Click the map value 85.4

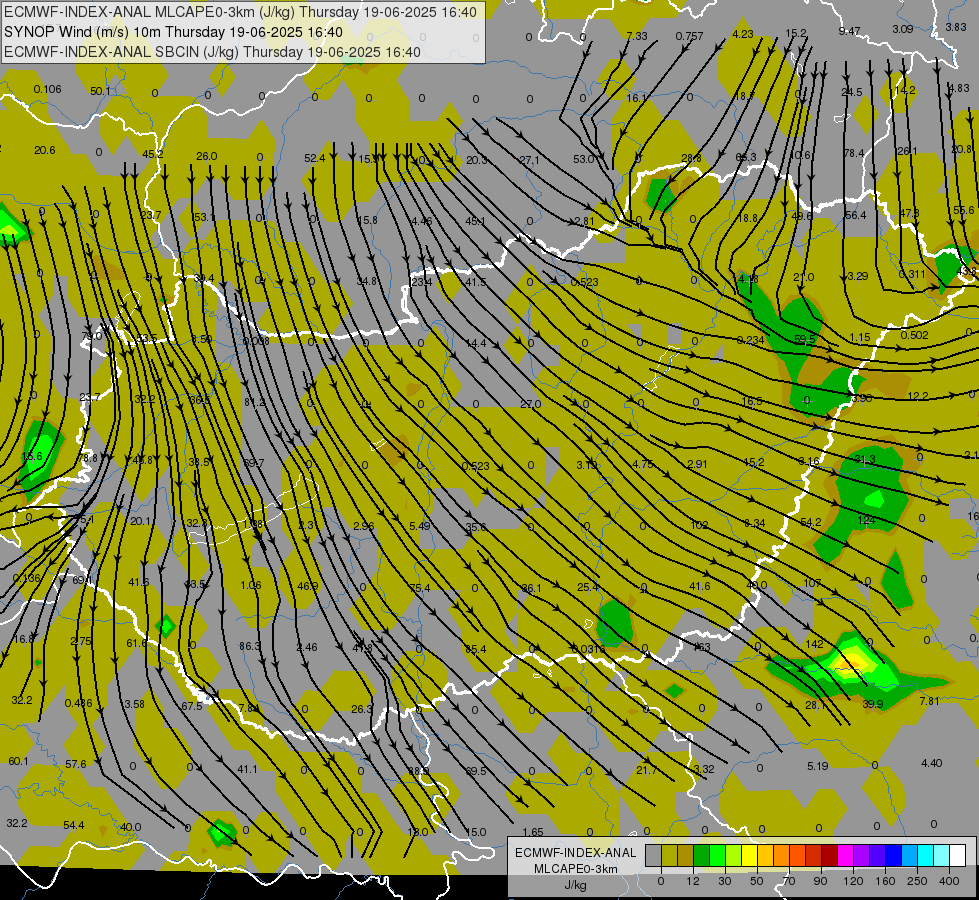point(475,650)
